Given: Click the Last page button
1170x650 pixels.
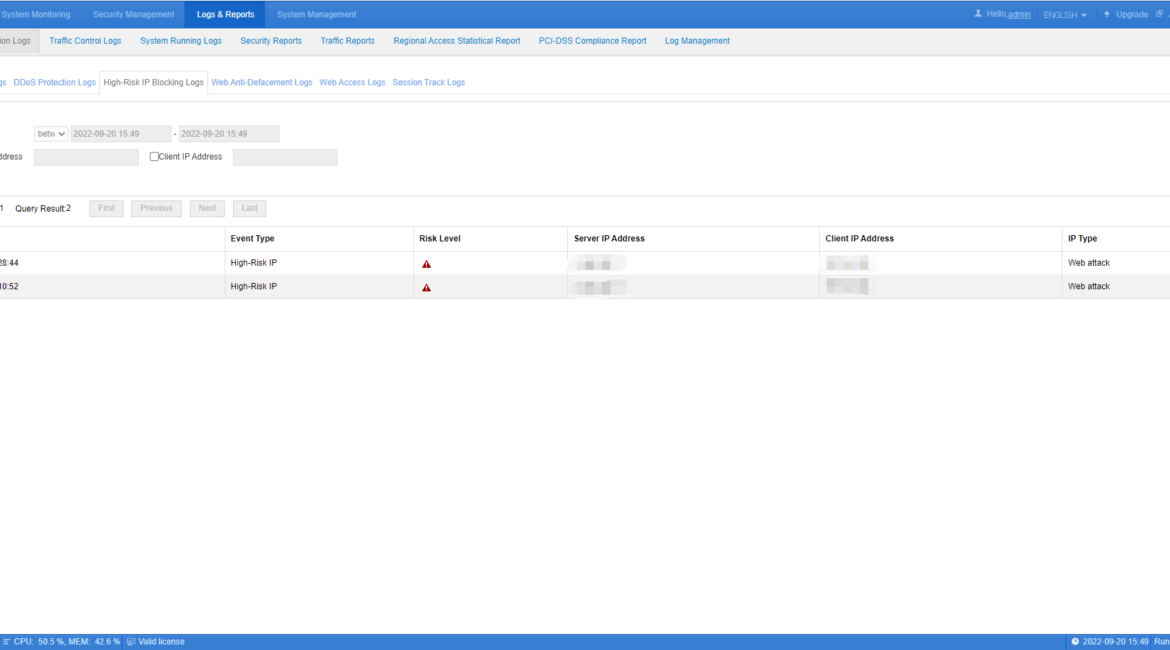Looking at the screenshot, I should point(249,207).
